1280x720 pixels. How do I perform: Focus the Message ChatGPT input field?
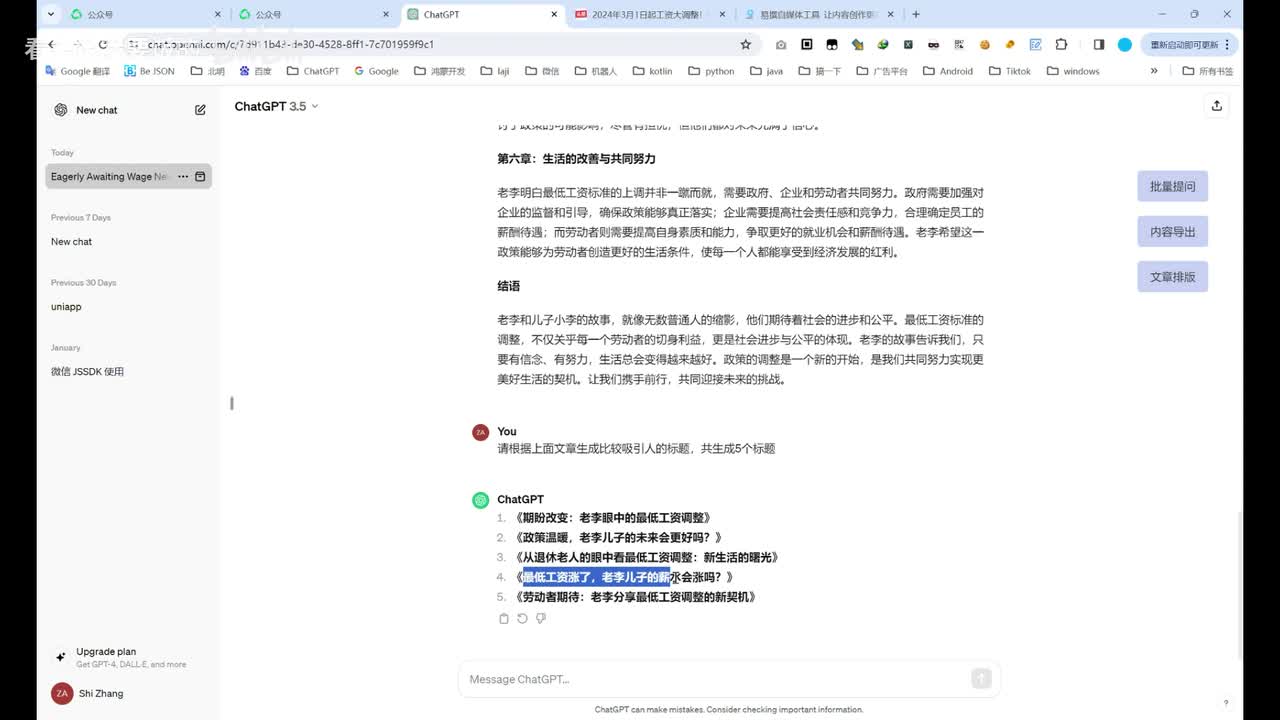715,680
